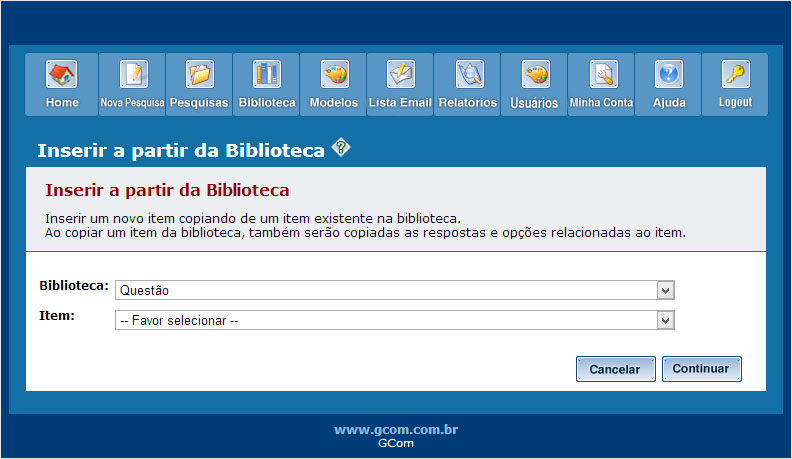Open the Relatórios magnifier icon
The image size is (792, 459).
coord(469,74)
